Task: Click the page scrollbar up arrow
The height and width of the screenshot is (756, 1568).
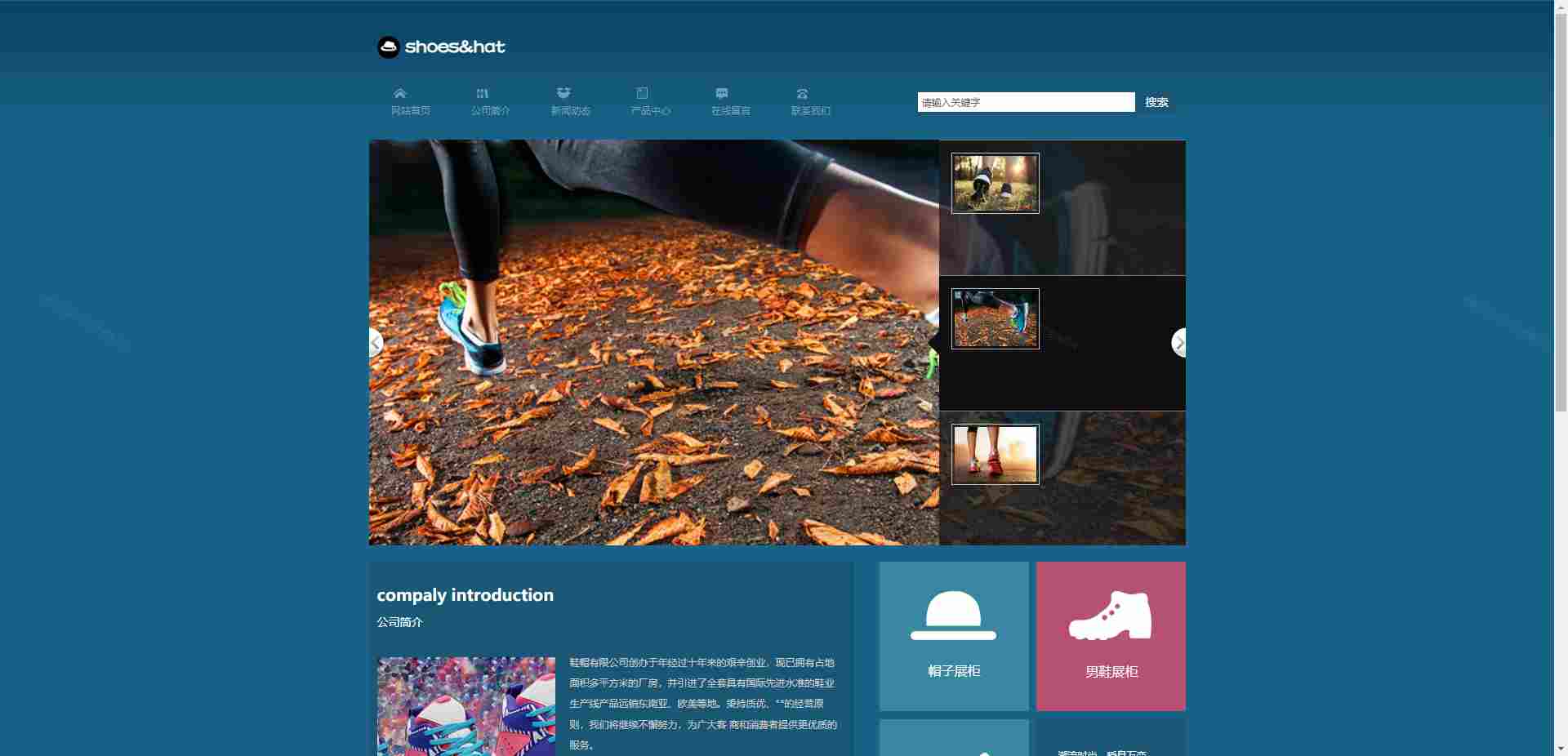Action: coord(1561,7)
